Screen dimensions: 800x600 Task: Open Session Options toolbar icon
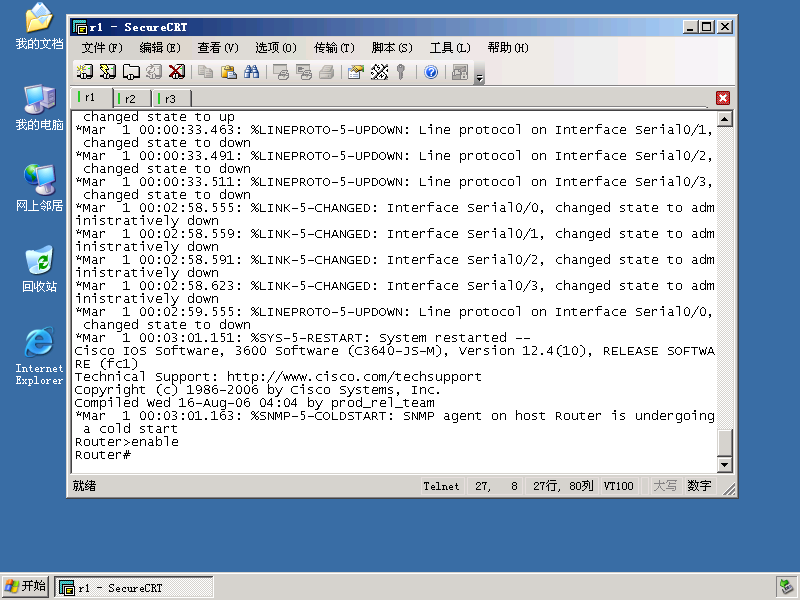pyautogui.click(x=356, y=72)
